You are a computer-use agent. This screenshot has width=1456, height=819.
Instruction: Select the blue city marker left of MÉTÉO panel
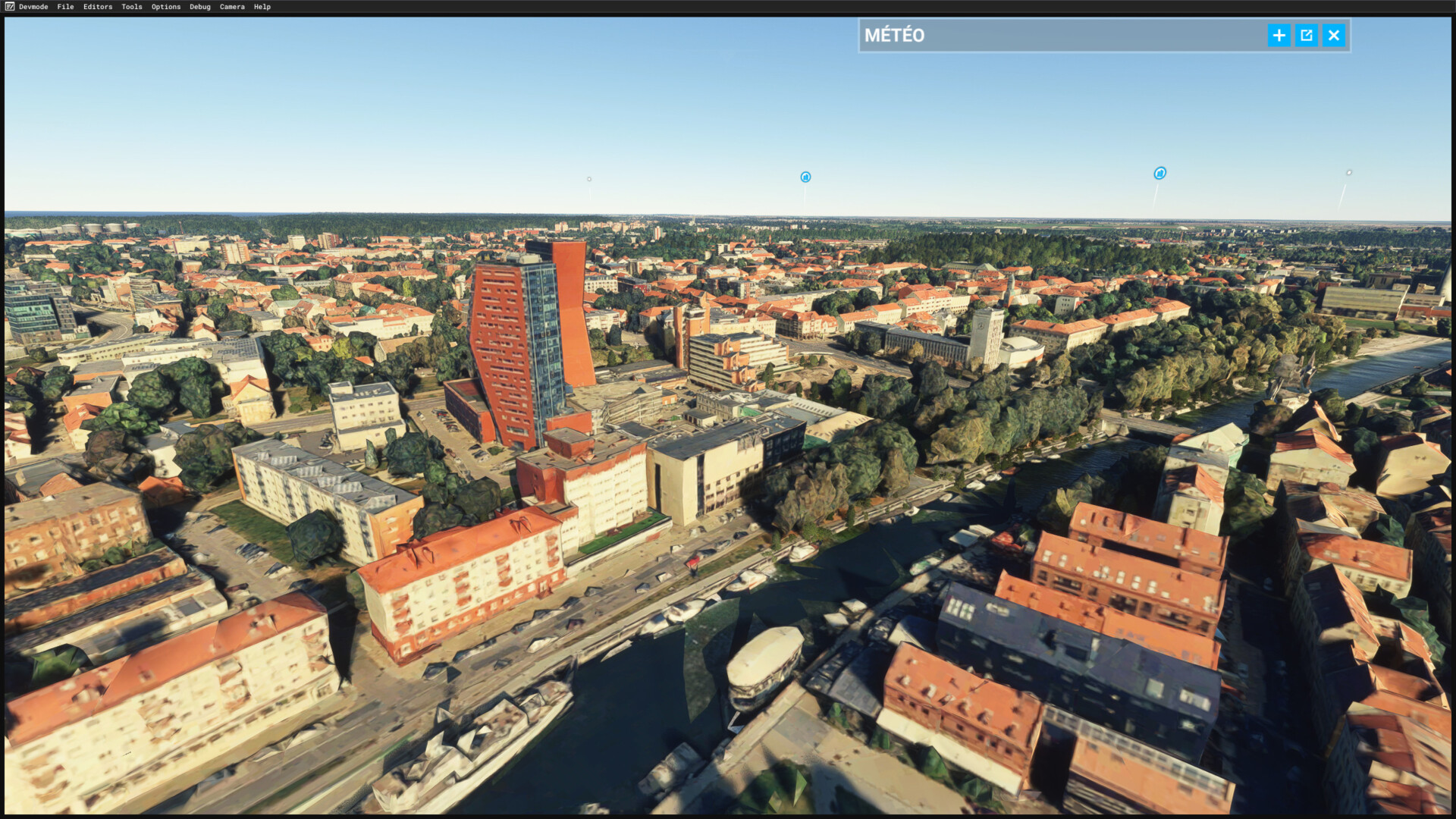click(x=805, y=177)
